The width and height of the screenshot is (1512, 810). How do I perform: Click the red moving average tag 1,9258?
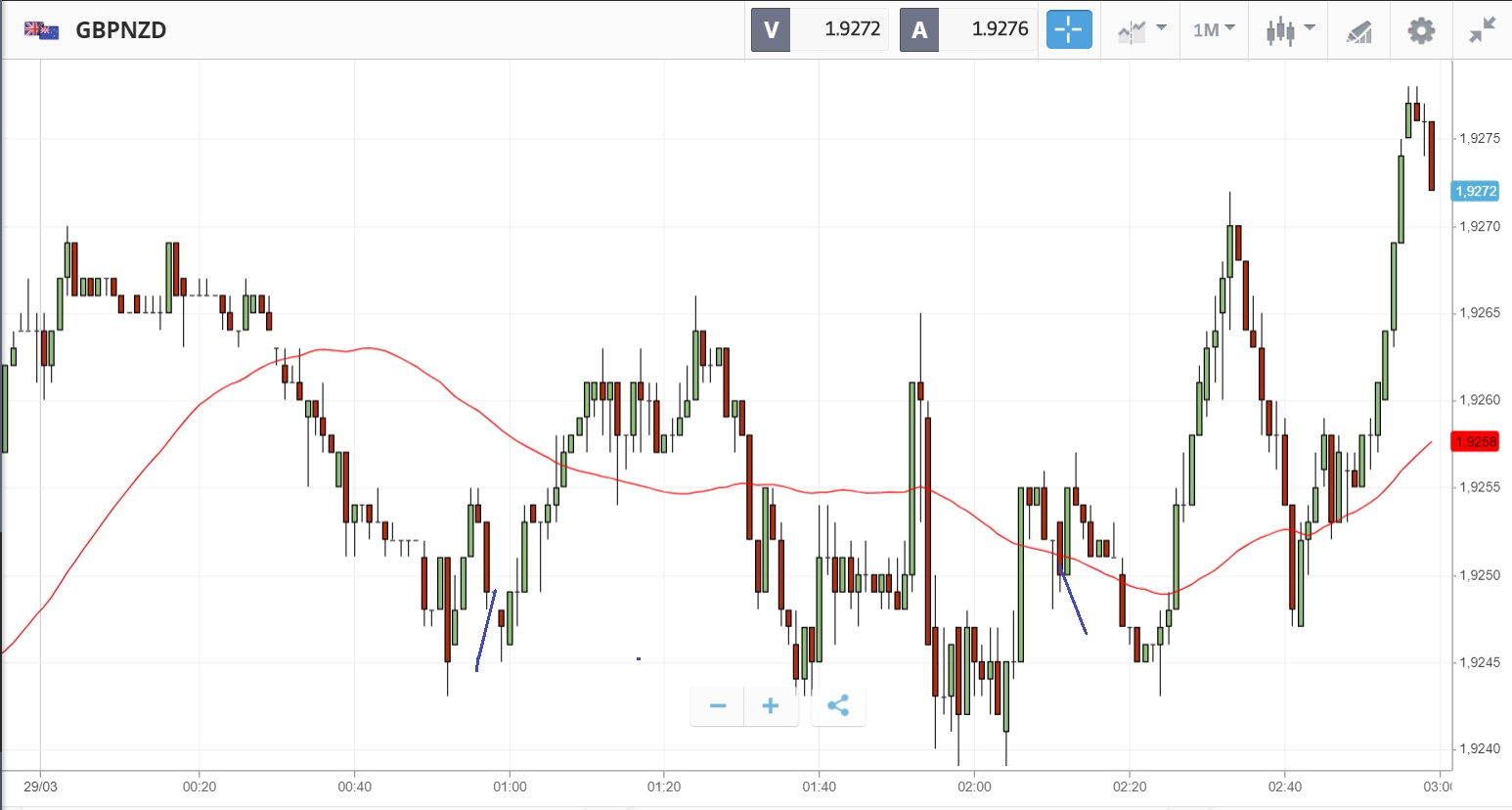[1476, 441]
